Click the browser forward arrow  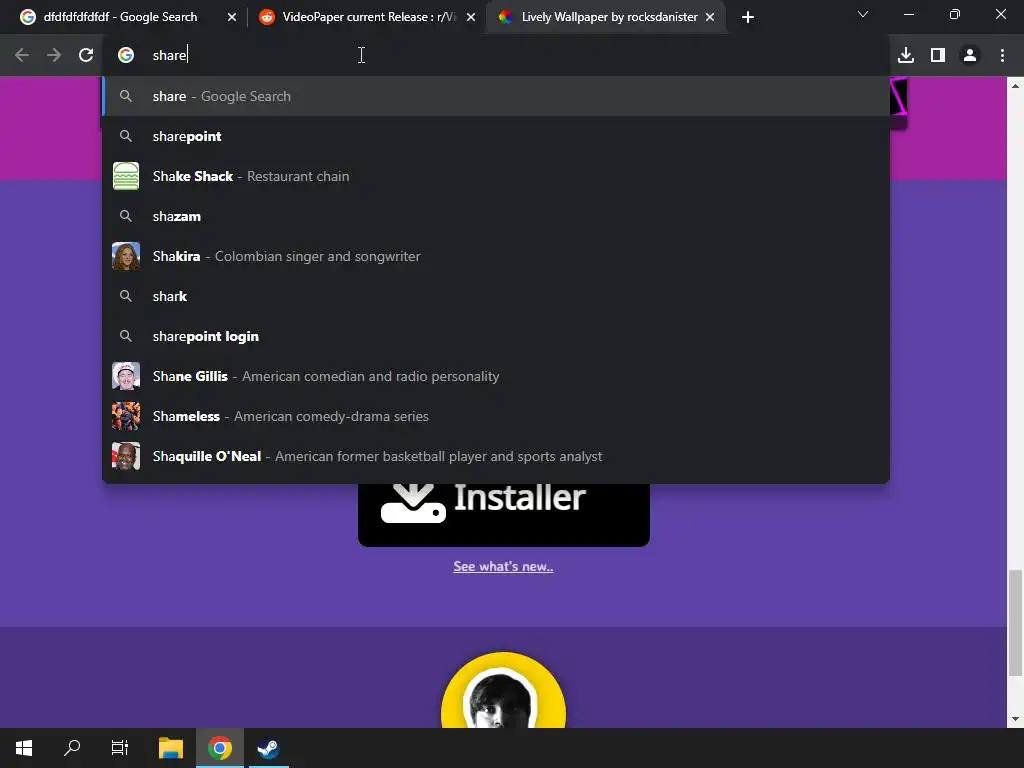pyautogui.click(x=54, y=56)
